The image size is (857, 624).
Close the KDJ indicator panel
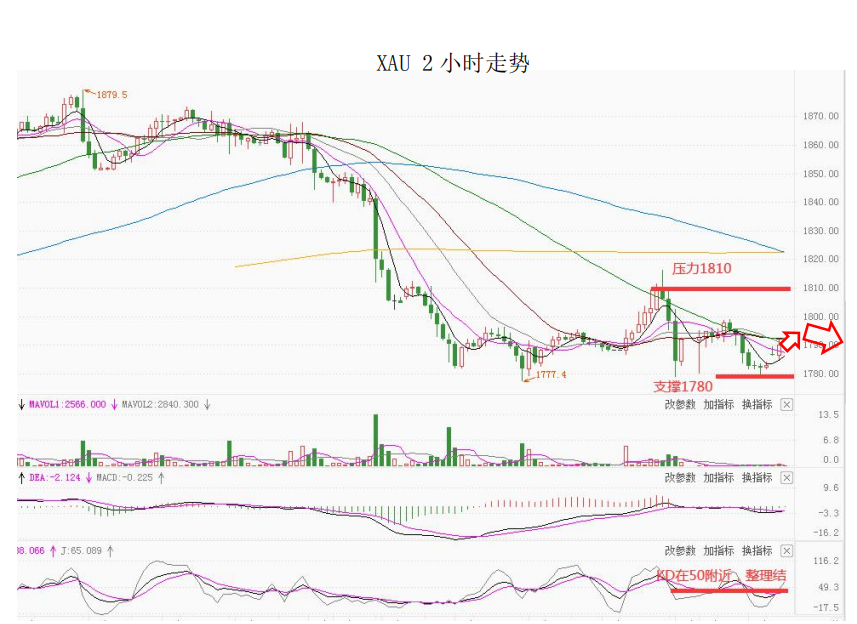point(786,551)
